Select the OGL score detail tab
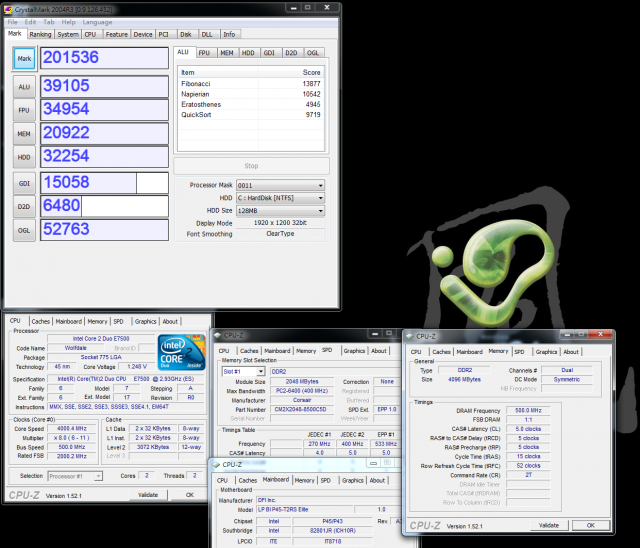The height and width of the screenshot is (548, 640). tap(313, 53)
